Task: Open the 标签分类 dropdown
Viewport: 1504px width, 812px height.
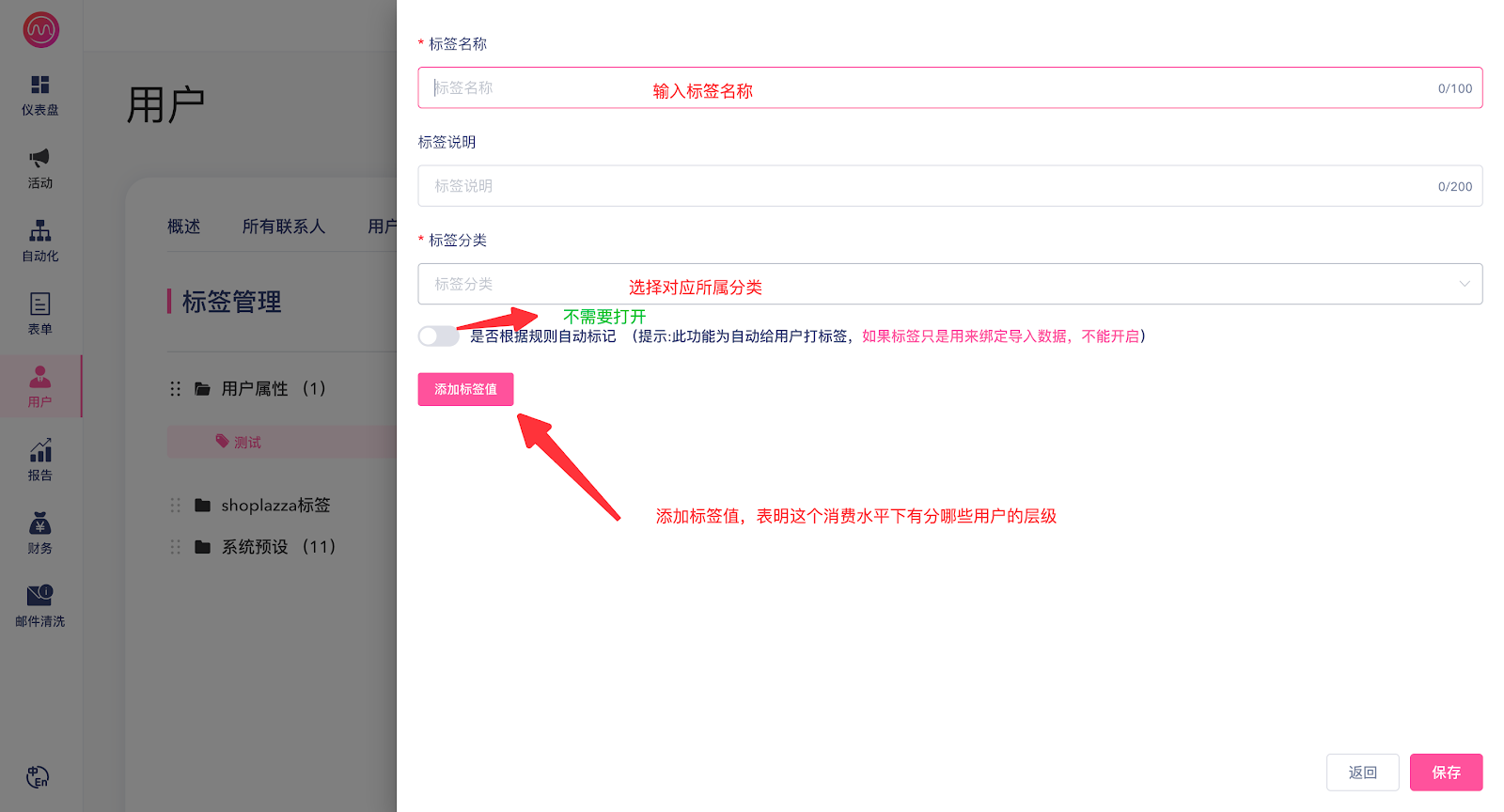Action: 949,284
